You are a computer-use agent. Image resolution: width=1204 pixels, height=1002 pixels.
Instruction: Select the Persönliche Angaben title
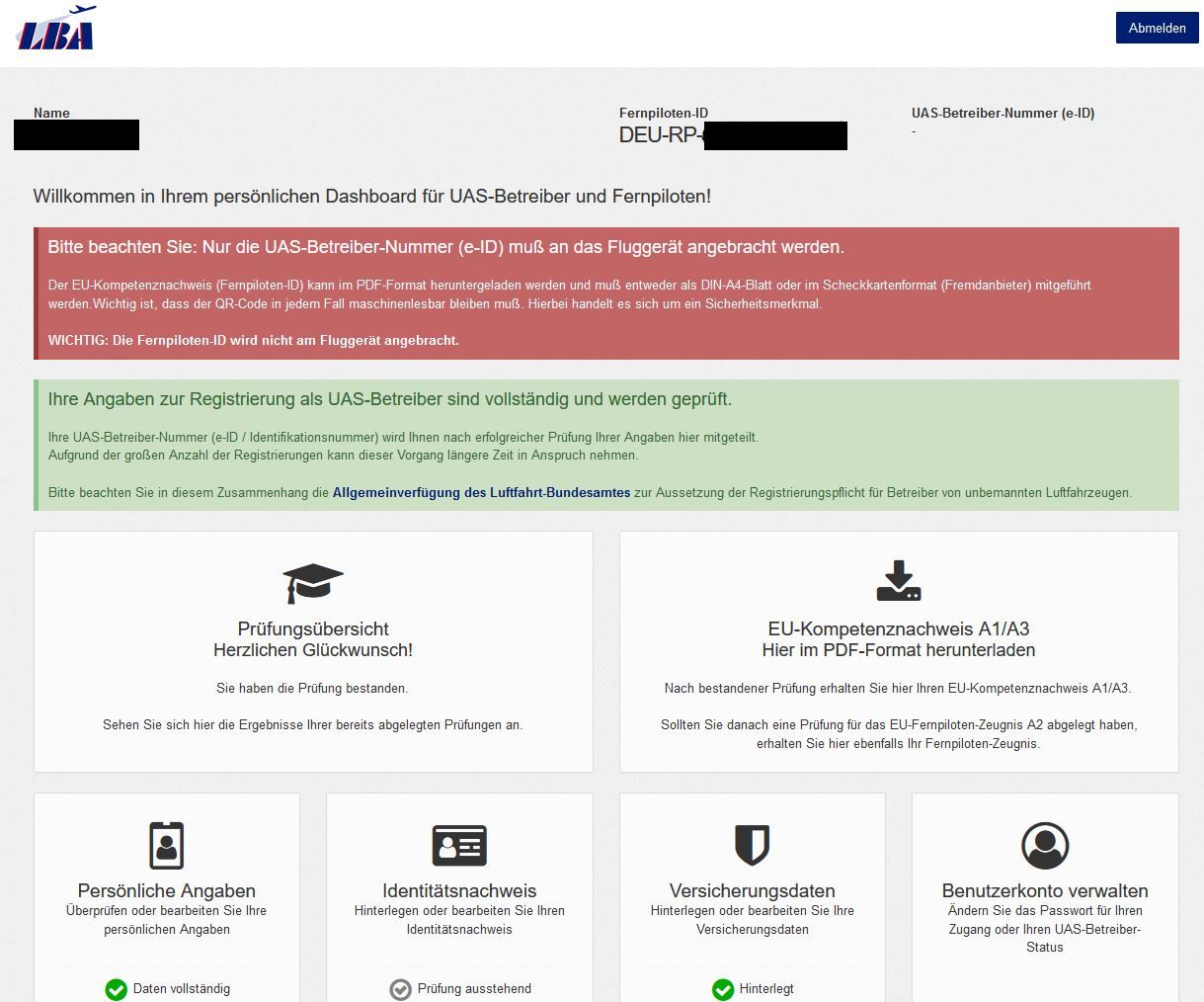(x=167, y=890)
